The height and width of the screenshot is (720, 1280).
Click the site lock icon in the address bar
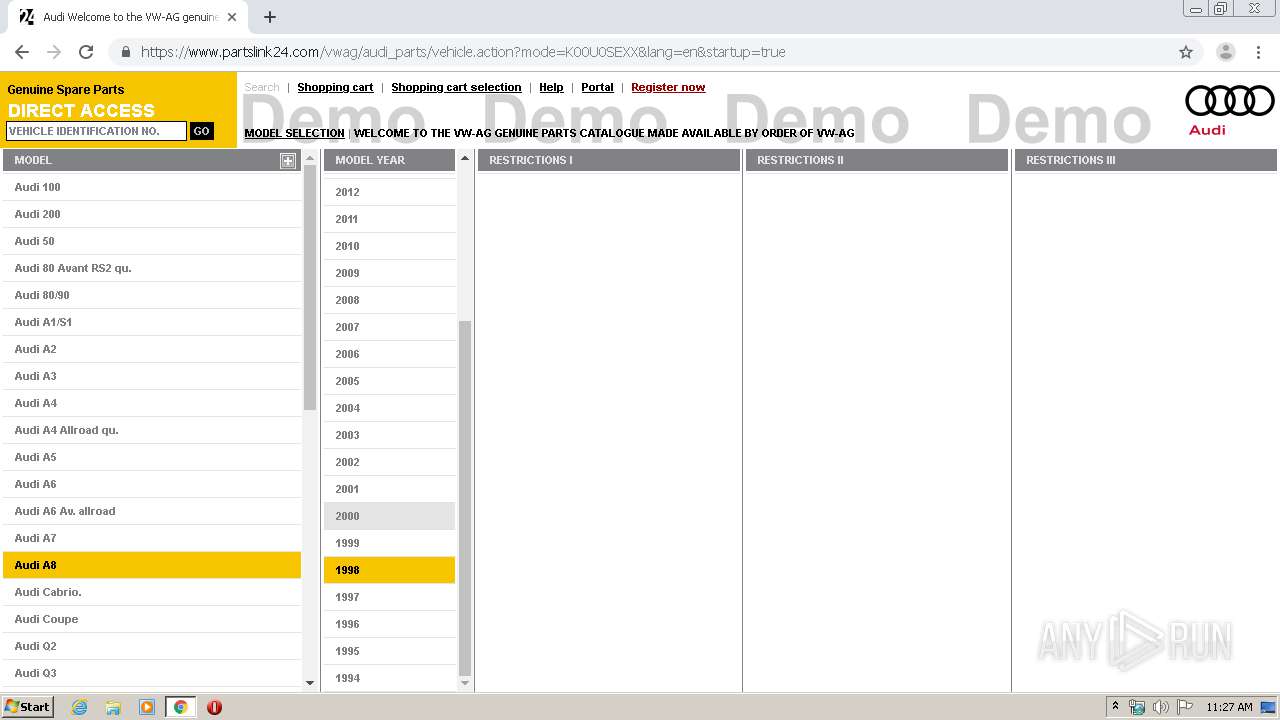[125, 52]
